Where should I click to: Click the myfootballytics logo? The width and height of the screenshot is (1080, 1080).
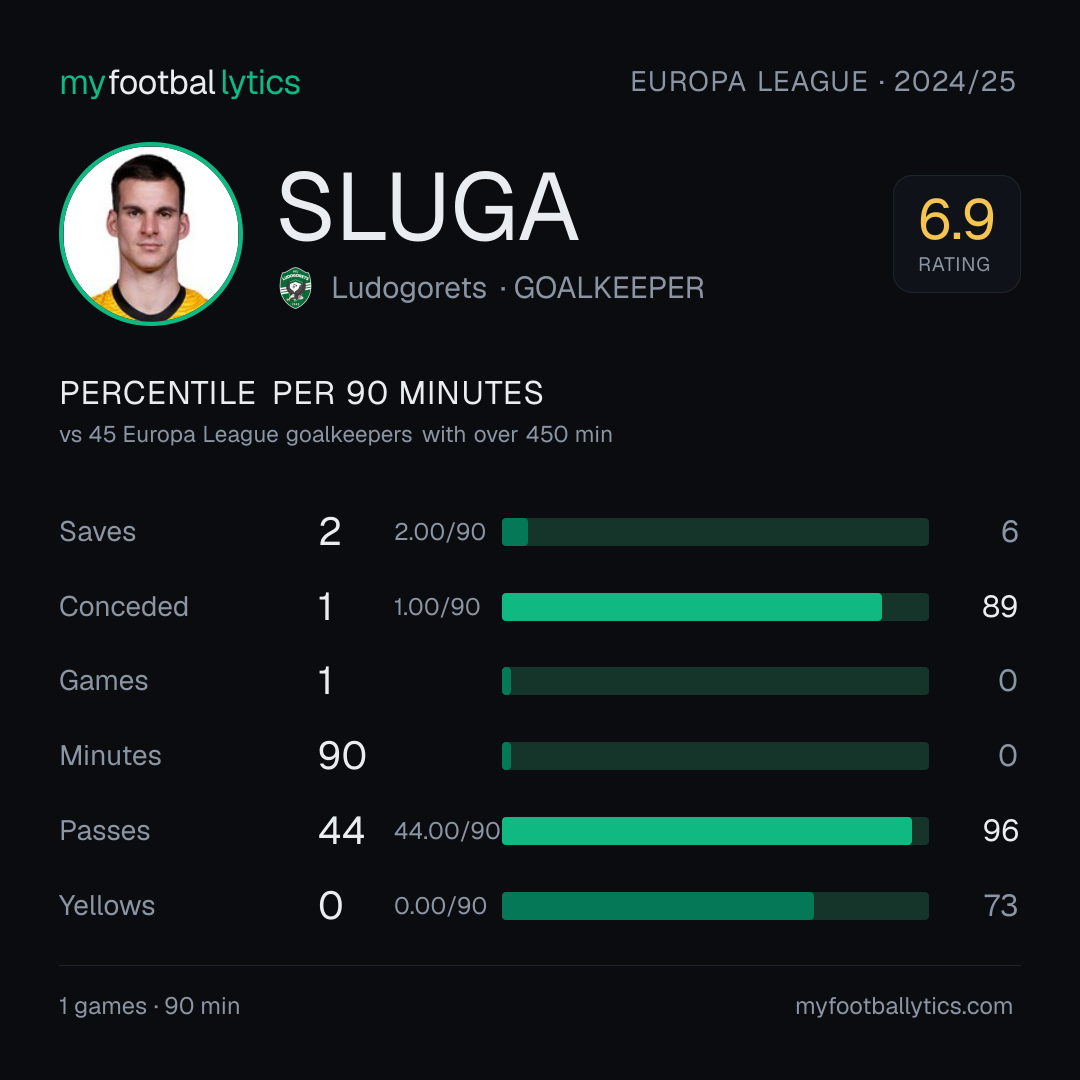pyautogui.click(x=180, y=83)
